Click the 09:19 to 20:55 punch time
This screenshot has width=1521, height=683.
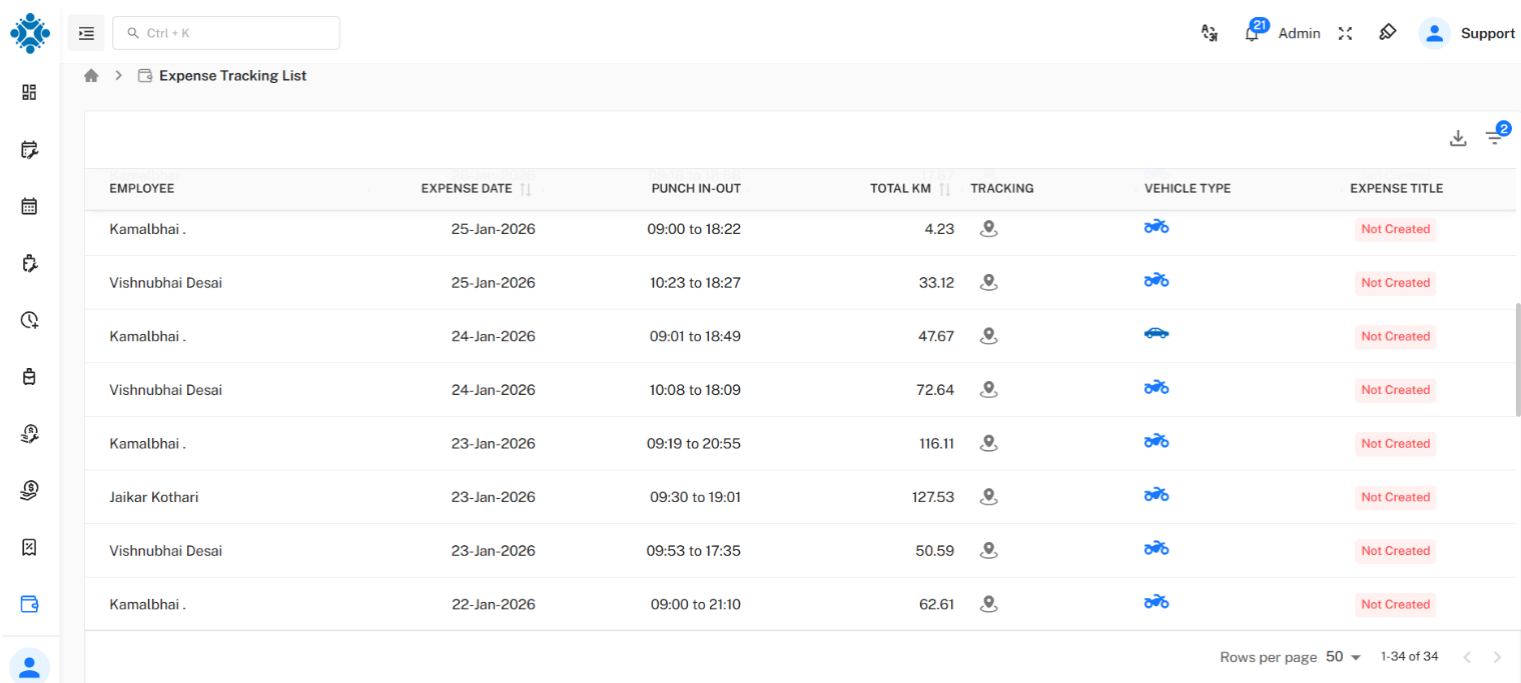(x=694, y=443)
